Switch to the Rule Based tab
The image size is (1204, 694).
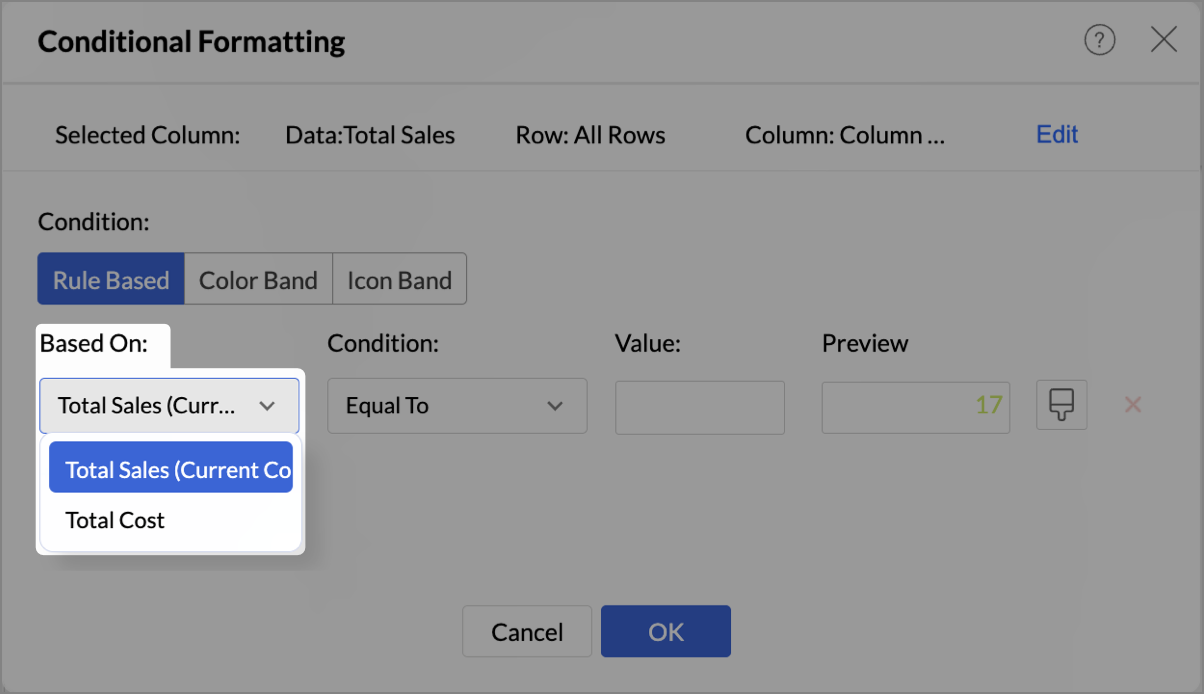111,280
